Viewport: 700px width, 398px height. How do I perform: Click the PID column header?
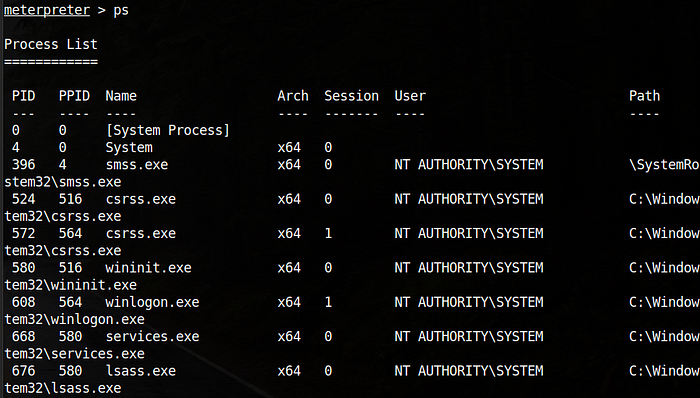(x=24, y=96)
